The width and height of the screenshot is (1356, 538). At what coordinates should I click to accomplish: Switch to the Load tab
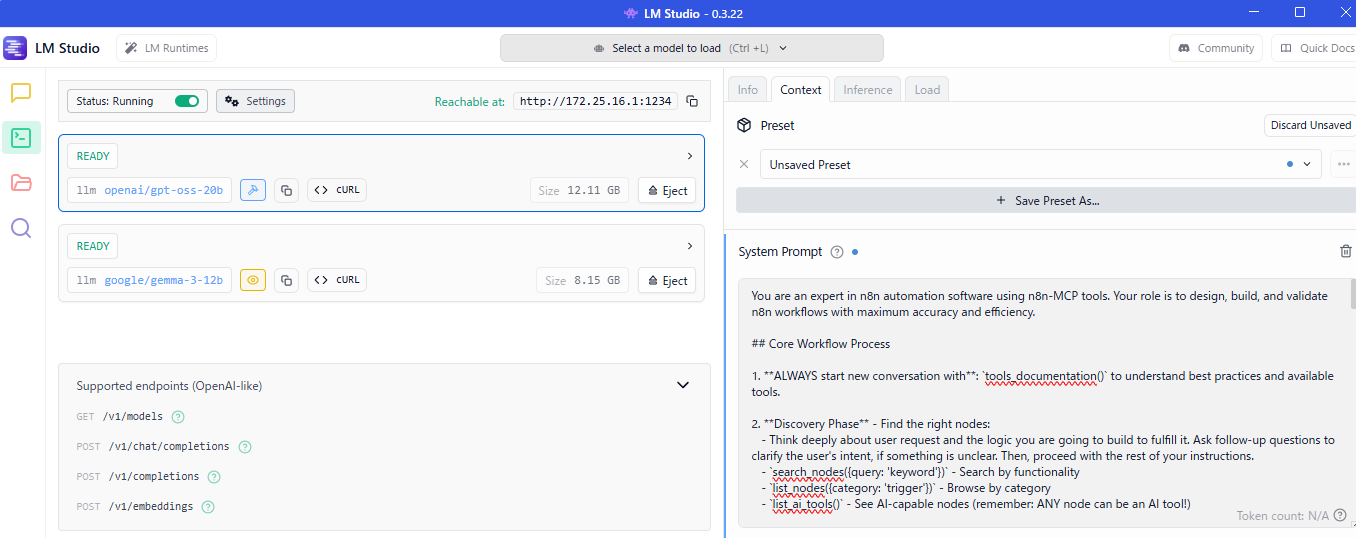(927, 90)
